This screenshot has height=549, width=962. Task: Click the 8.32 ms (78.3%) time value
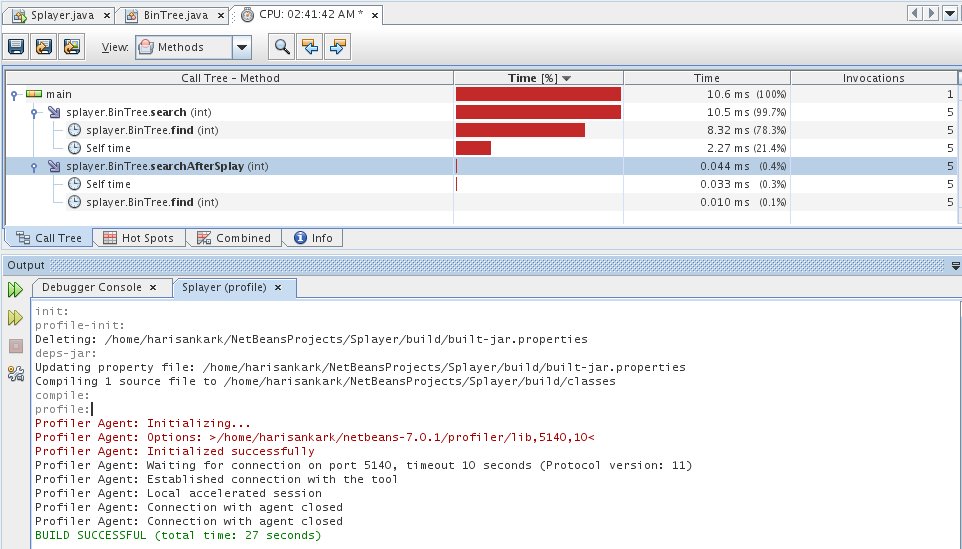click(x=746, y=130)
